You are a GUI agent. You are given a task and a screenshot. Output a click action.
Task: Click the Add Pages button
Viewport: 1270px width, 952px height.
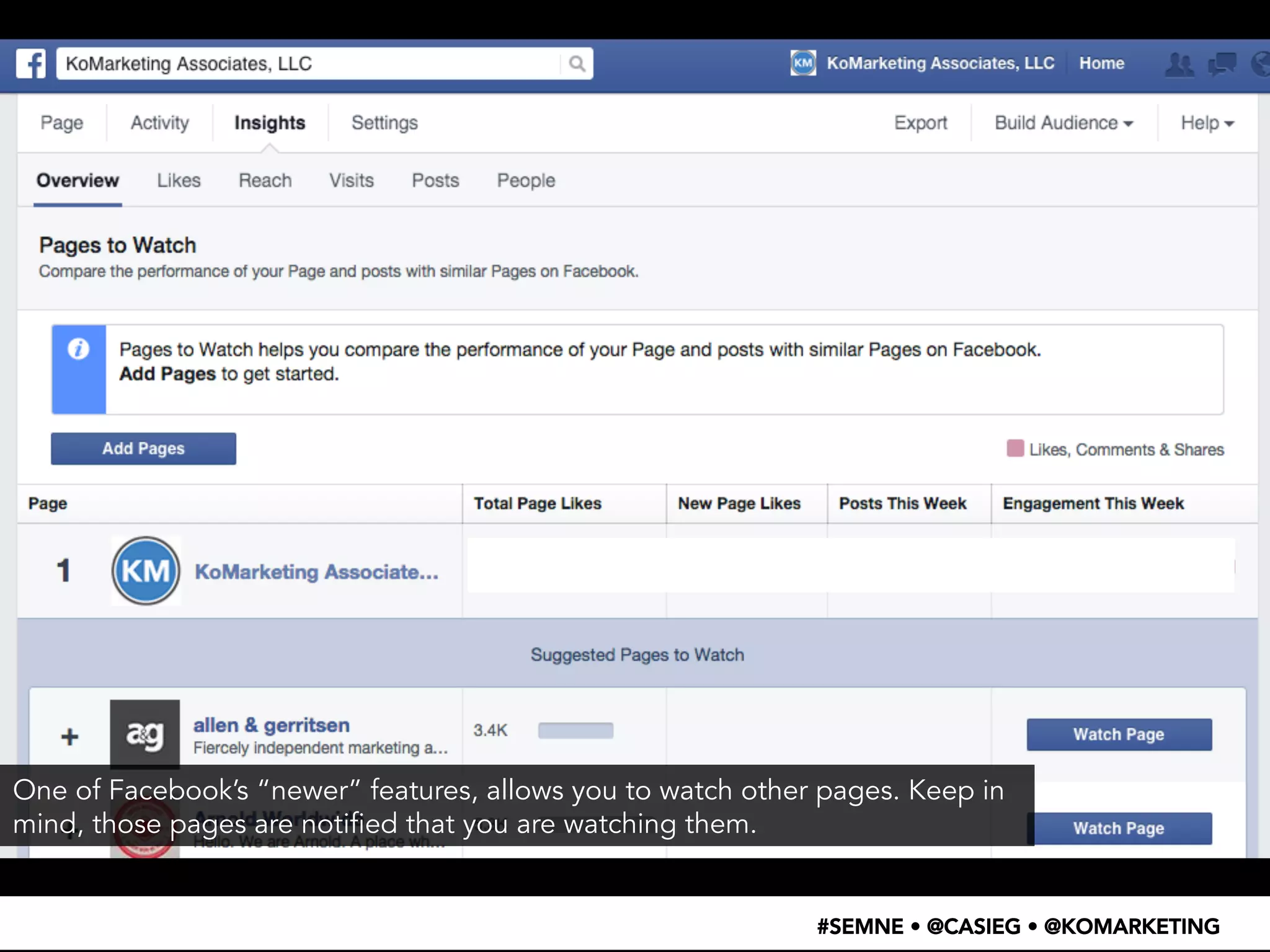coord(143,448)
